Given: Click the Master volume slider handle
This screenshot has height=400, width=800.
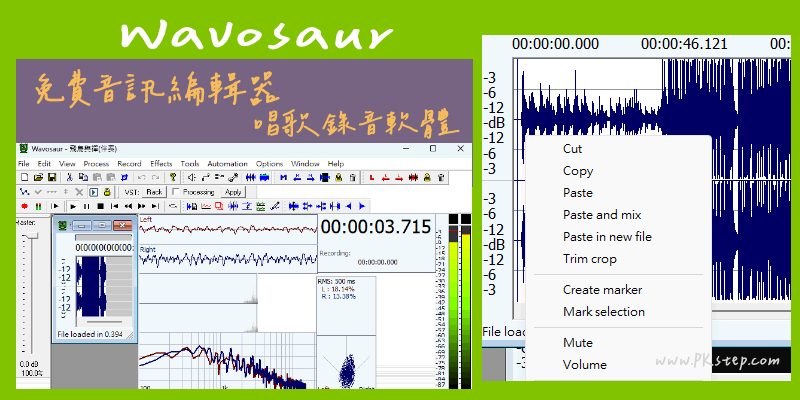Looking at the screenshot, I should coord(30,236).
